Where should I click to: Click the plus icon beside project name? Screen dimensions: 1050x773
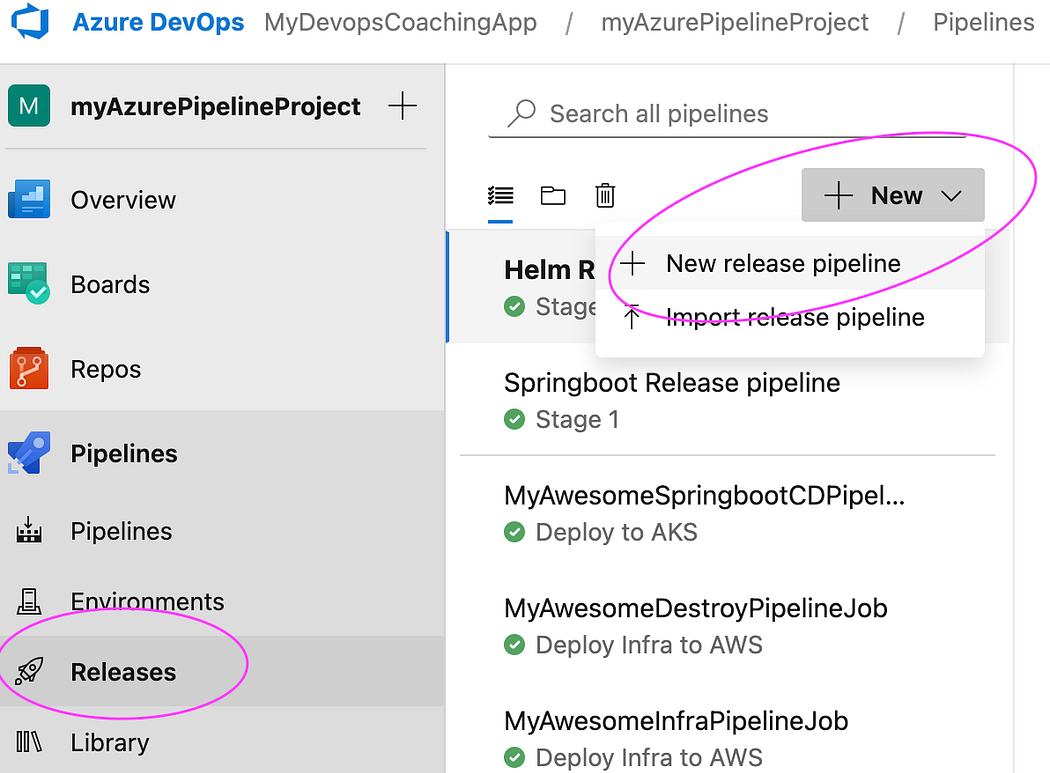pos(402,106)
